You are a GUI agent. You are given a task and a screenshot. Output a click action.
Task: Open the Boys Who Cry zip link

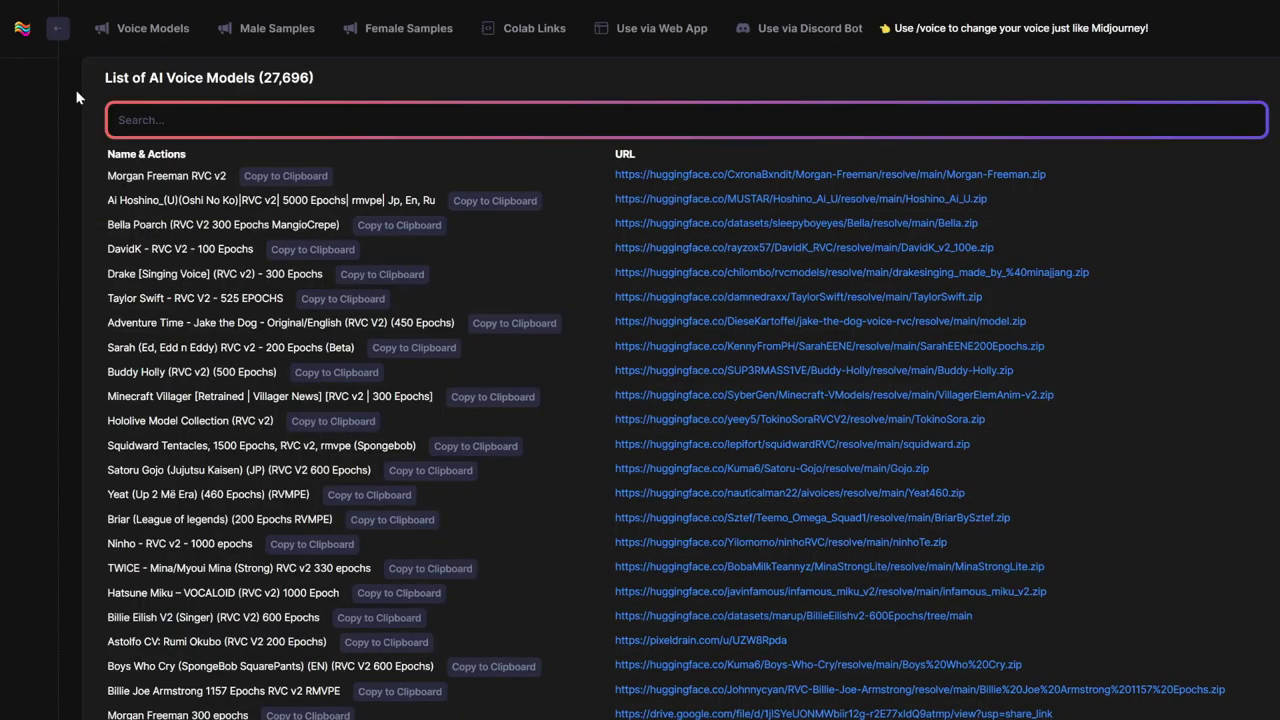[x=818, y=665]
